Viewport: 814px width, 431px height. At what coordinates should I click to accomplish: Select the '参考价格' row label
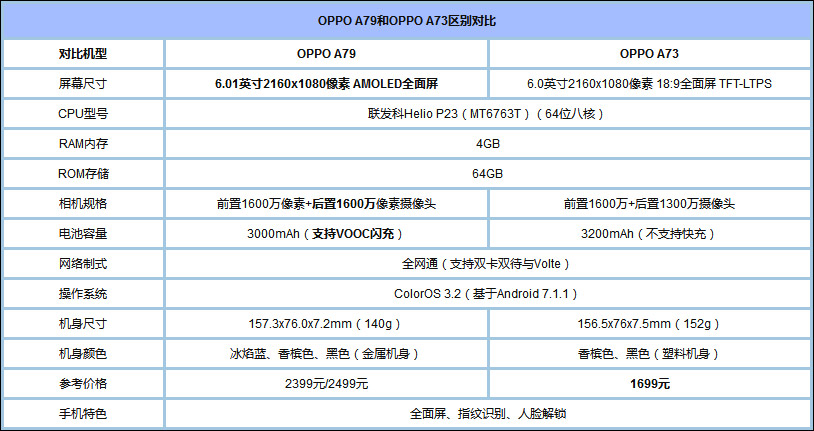coord(83,384)
